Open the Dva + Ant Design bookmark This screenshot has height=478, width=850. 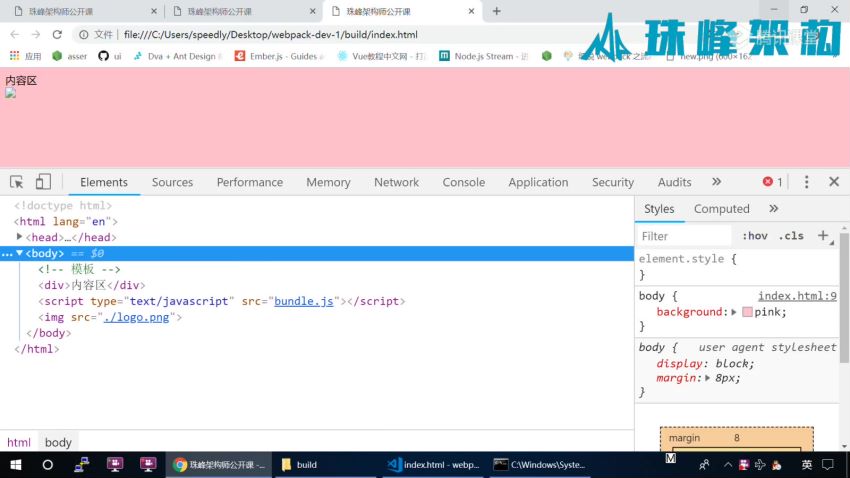coord(176,56)
